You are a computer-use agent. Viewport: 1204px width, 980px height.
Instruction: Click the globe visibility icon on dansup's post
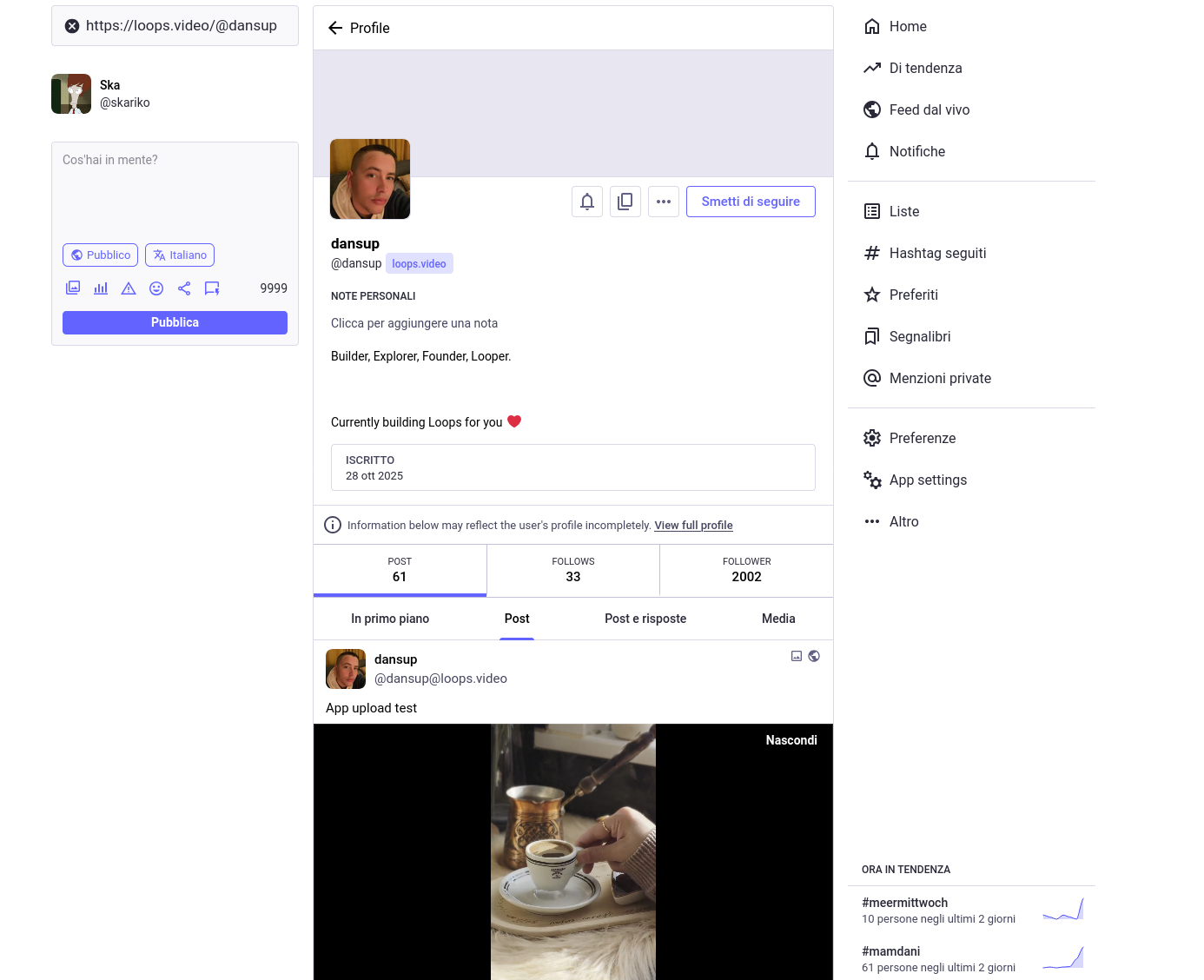coord(814,656)
